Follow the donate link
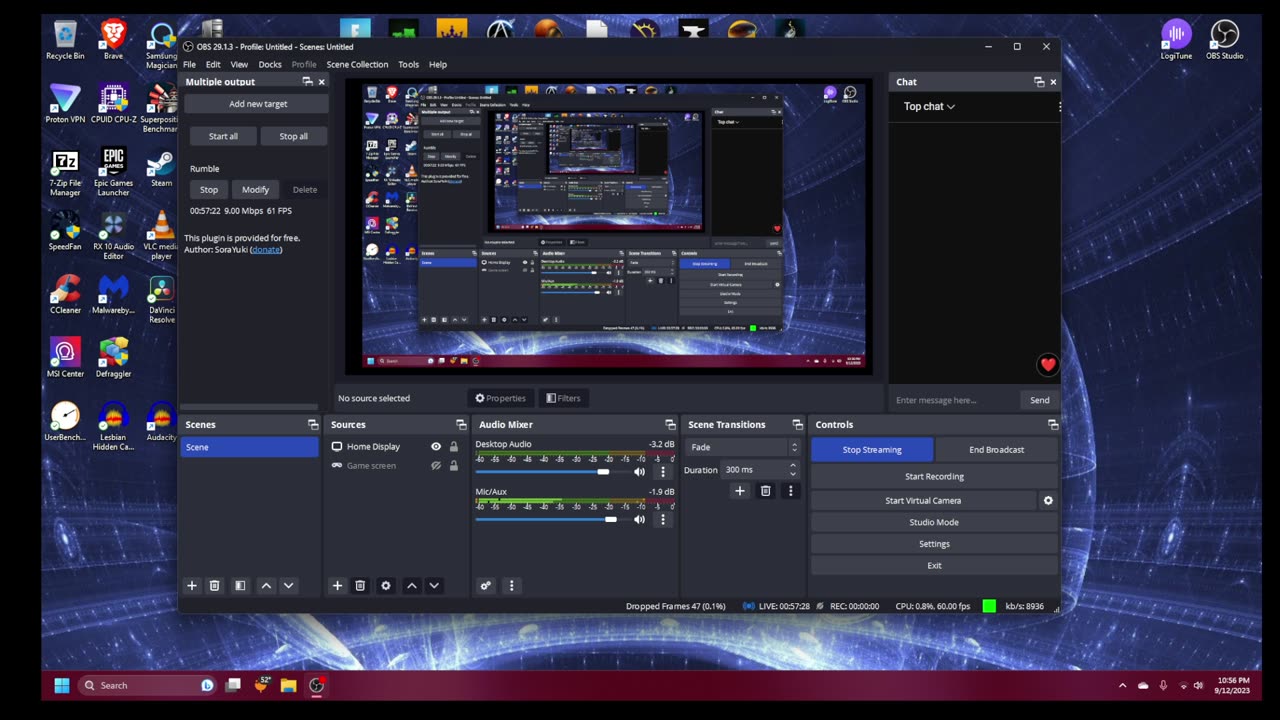The image size is (1280, 720). pos(266,250)
